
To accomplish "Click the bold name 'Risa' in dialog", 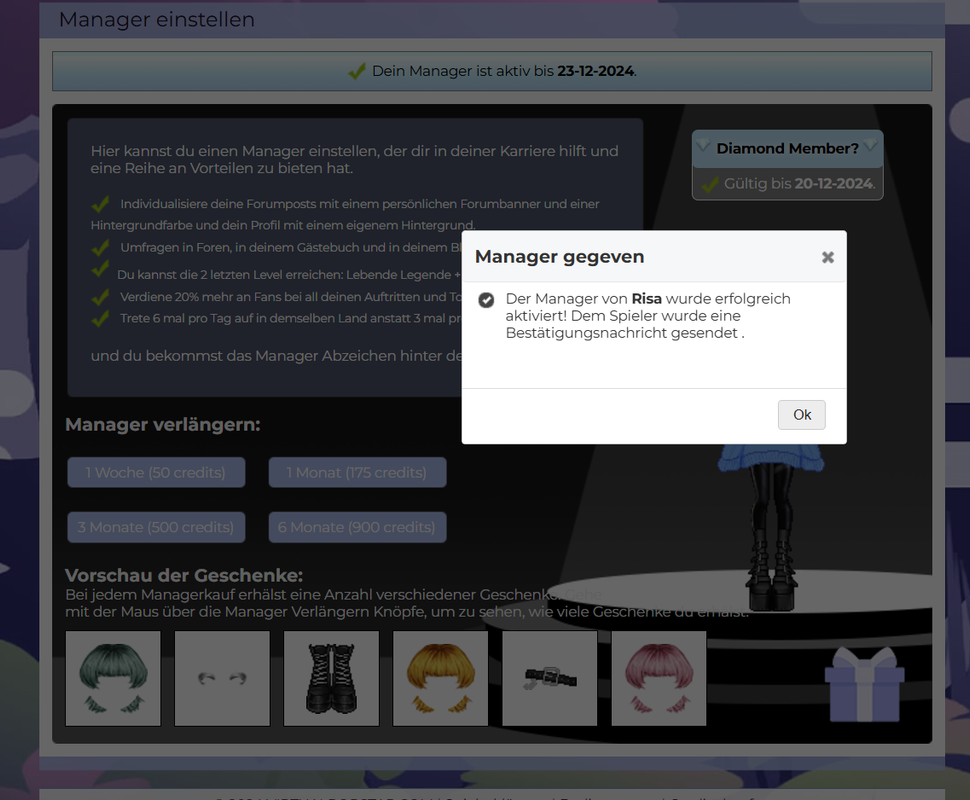I will [x=646, y=299].
